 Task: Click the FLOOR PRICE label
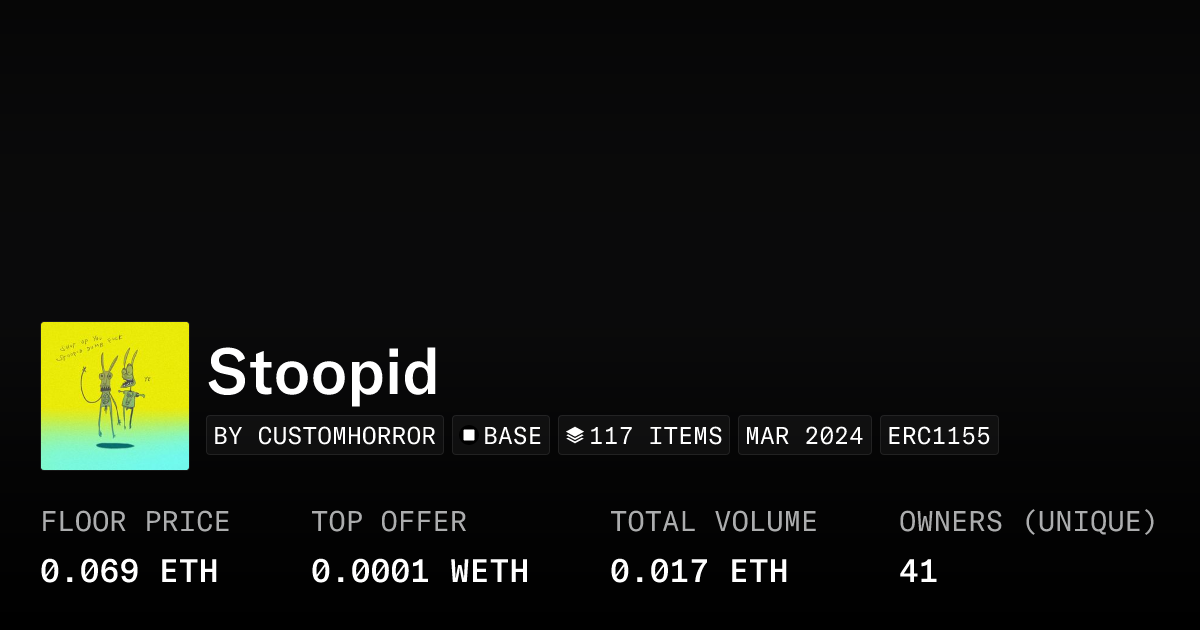click(x=135, y=522)
